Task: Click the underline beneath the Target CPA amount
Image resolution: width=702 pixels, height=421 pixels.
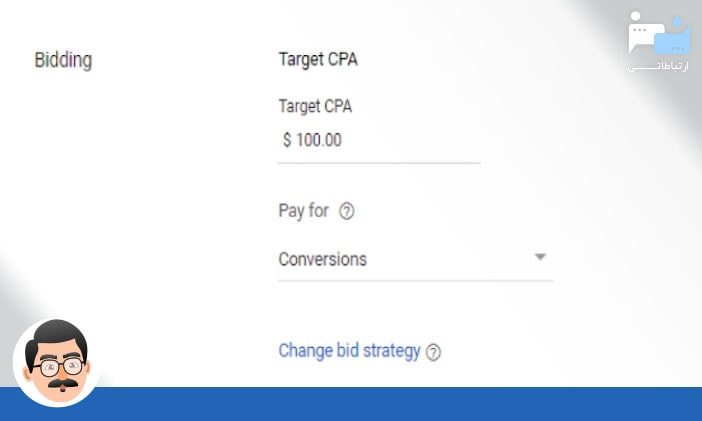Action: [x=379, y=162]
